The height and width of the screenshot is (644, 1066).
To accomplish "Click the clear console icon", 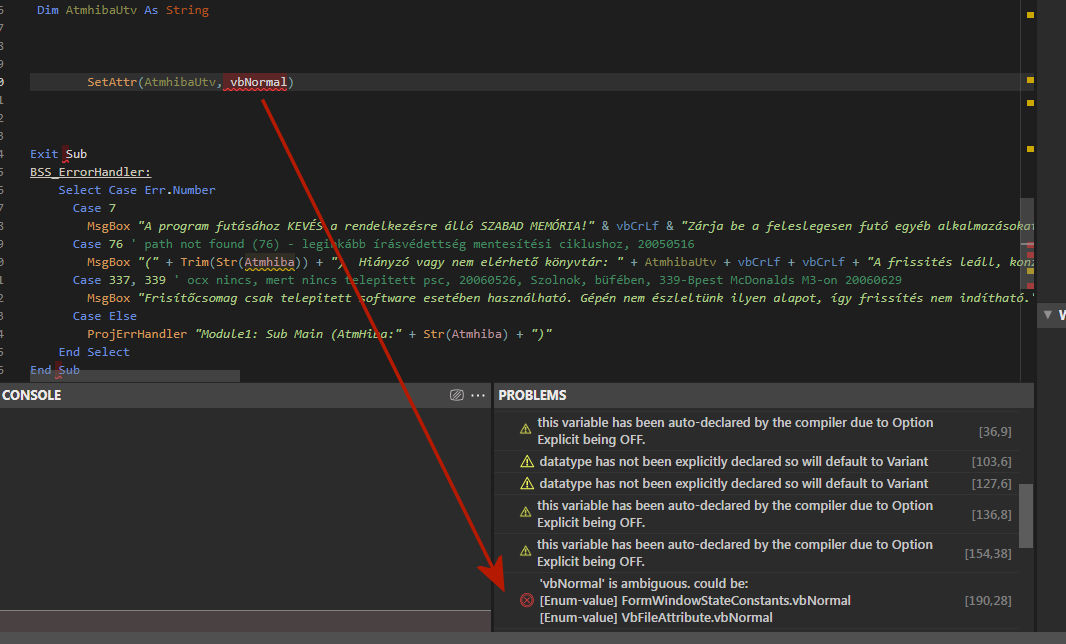I will tap(456, 395).
